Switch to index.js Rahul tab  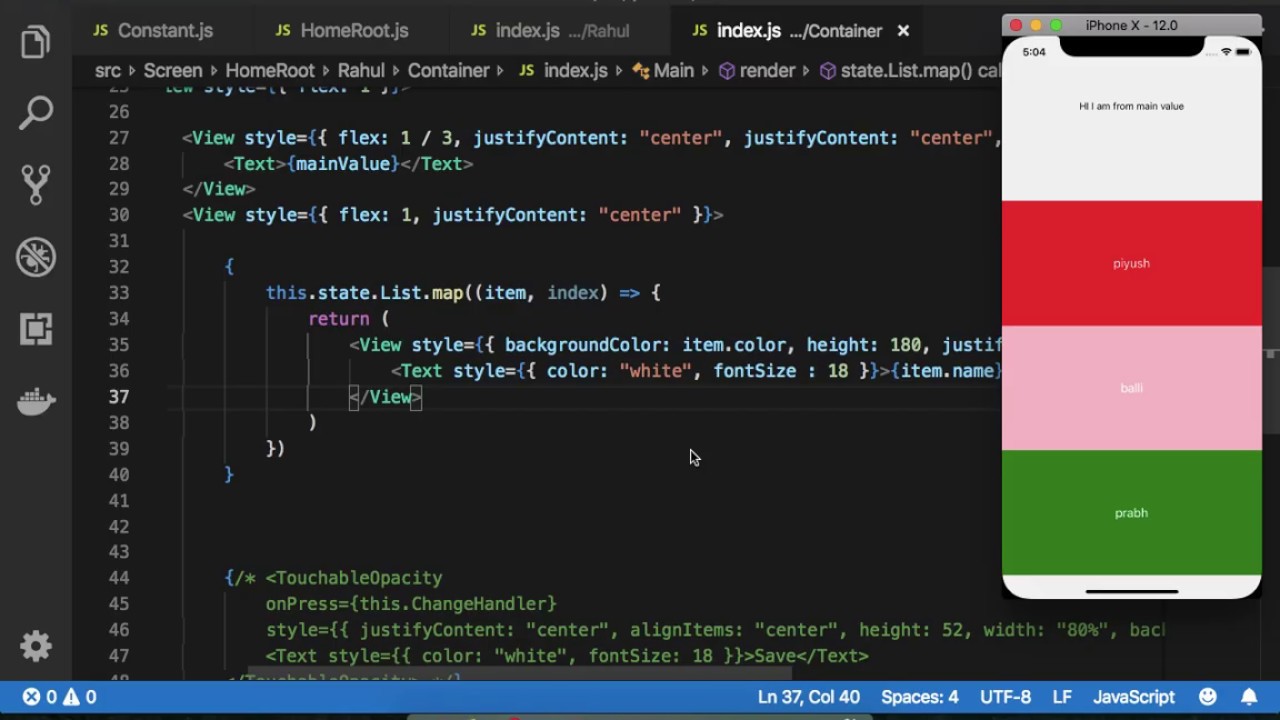pos(550,31)
